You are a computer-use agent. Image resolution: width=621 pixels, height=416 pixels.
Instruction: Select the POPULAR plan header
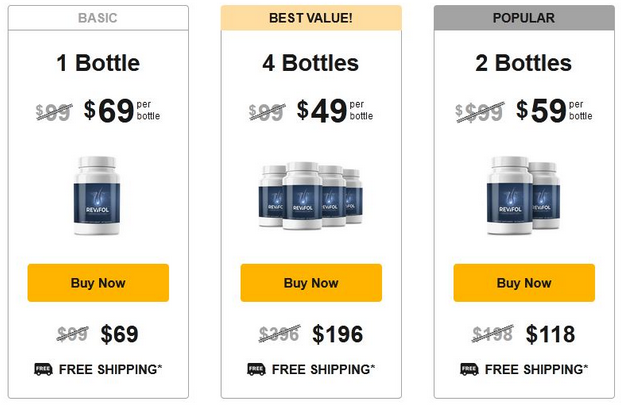[524, 18]
